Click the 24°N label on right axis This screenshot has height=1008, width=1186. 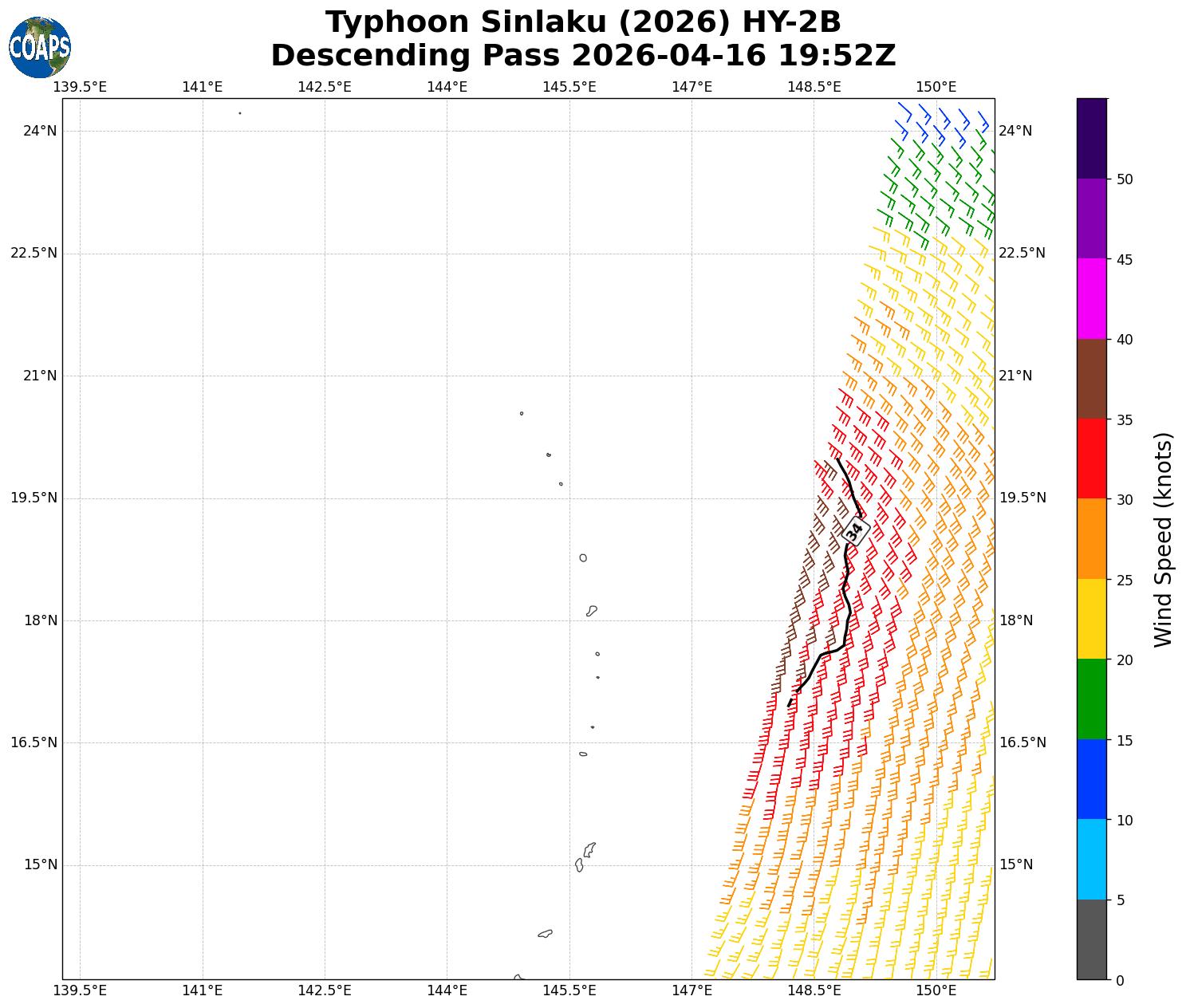tap(1015, 131)
